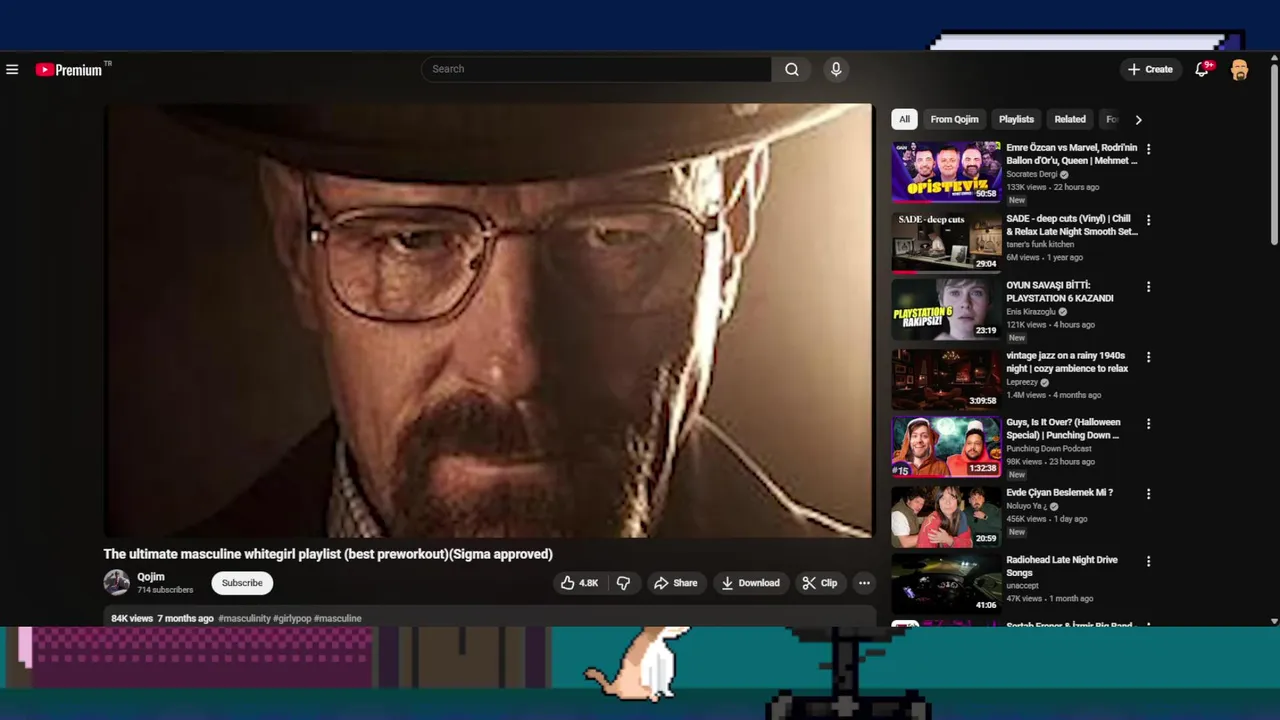Click the Download button

[750, 583]
